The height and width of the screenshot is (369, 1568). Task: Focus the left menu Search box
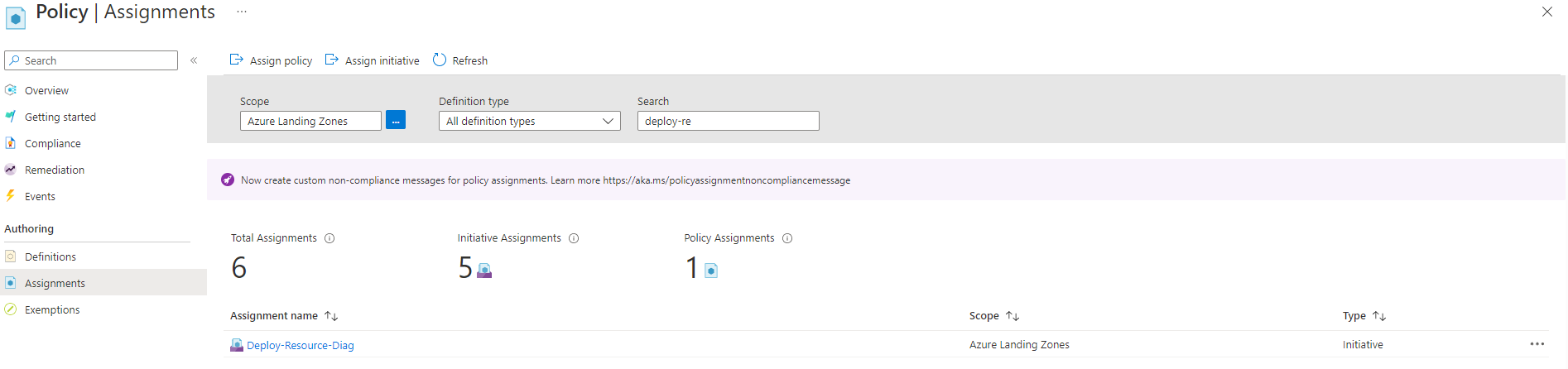(91, 60)
